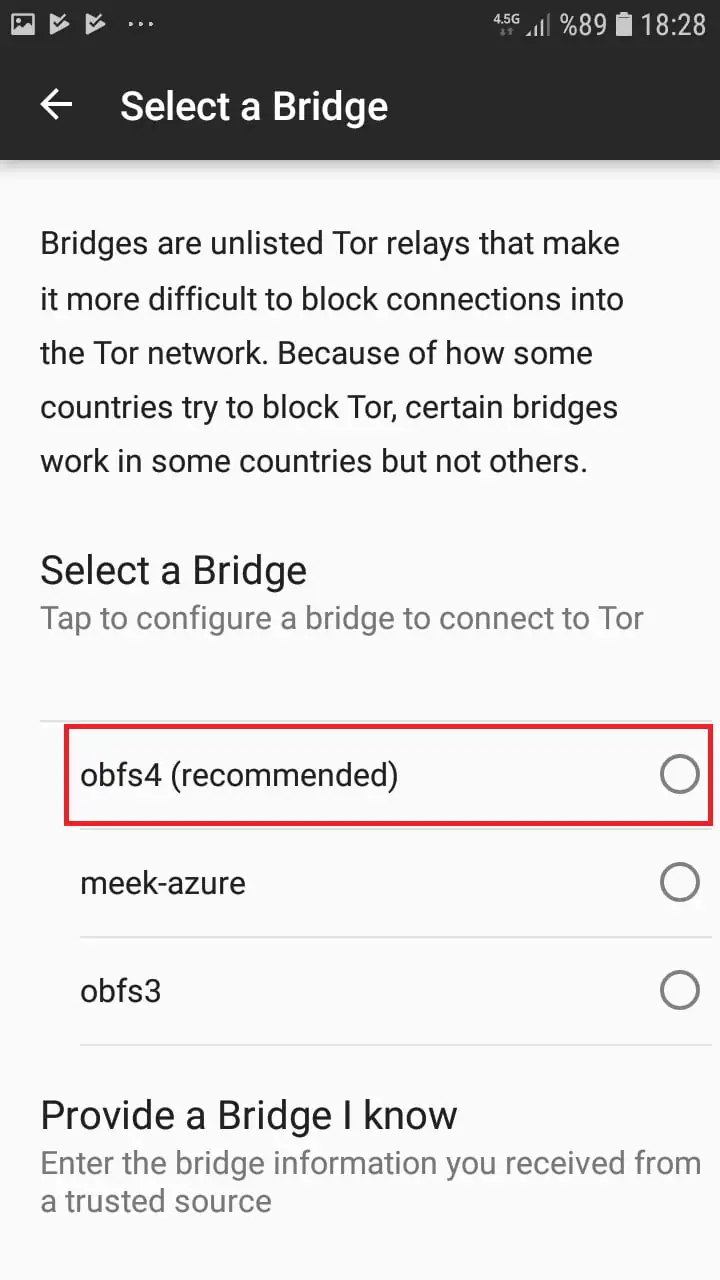Screen dimensions: 720x1280
Task: Choose the obfs3 radio button
Action: [x=679, y=990]
